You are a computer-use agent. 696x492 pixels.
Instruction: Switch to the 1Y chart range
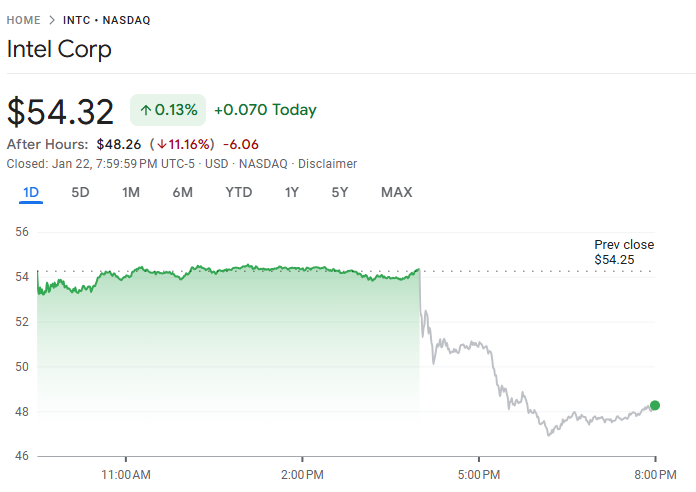coord(291,192)
